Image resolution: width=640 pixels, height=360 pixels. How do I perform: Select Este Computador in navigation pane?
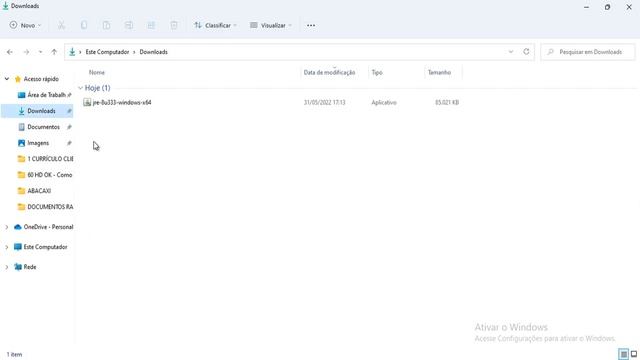(x=45, y=247)
